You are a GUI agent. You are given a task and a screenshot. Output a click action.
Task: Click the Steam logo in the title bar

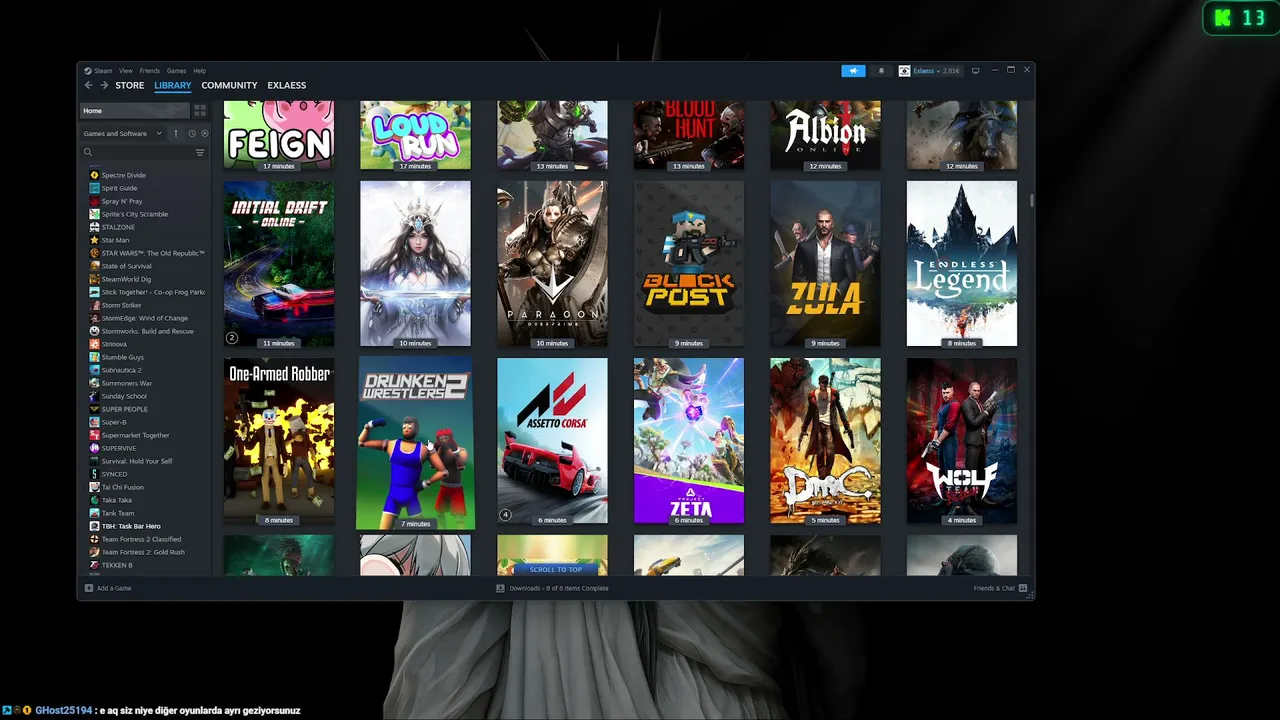(87, 71)
